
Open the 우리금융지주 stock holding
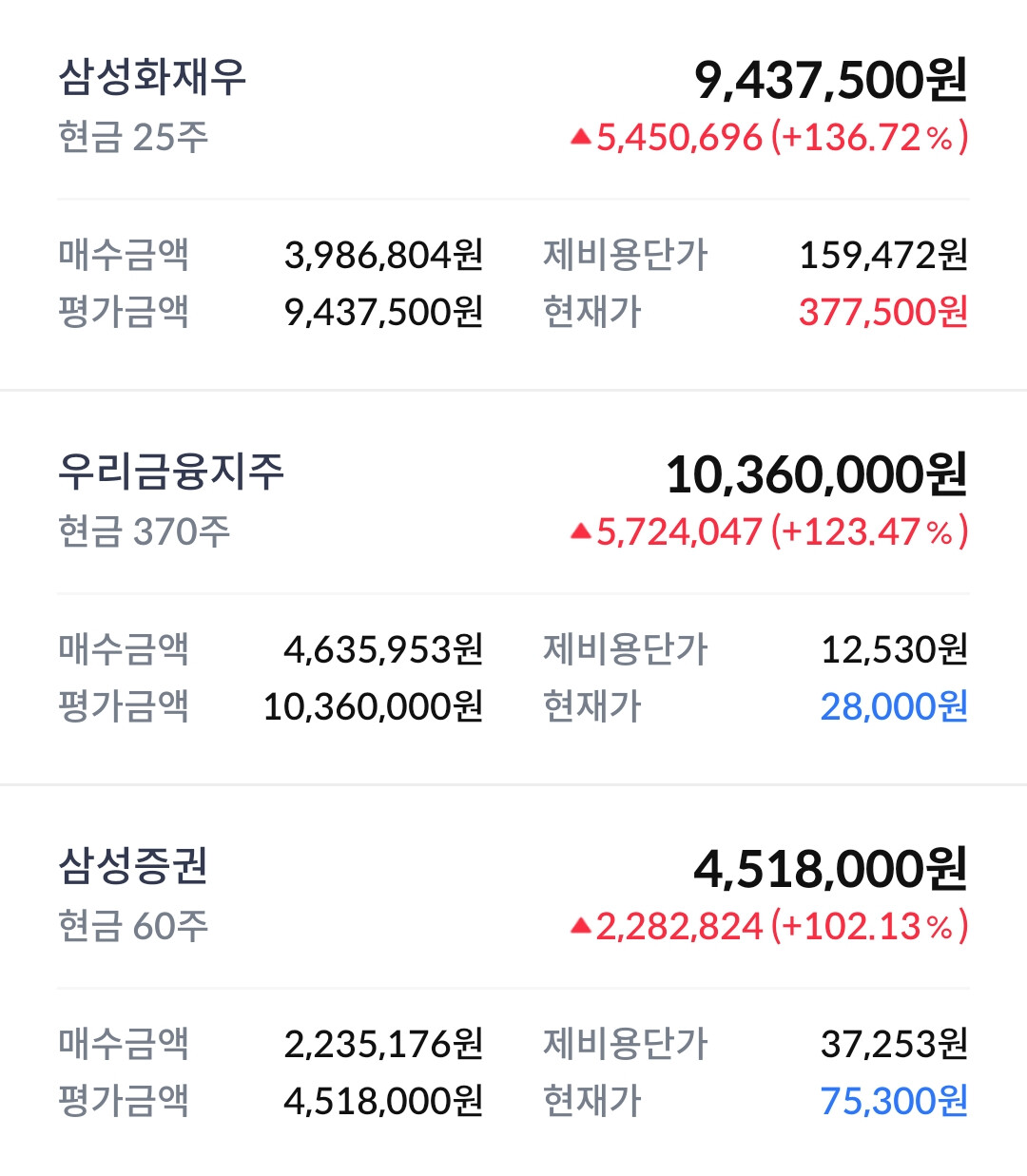click(171, 472)
